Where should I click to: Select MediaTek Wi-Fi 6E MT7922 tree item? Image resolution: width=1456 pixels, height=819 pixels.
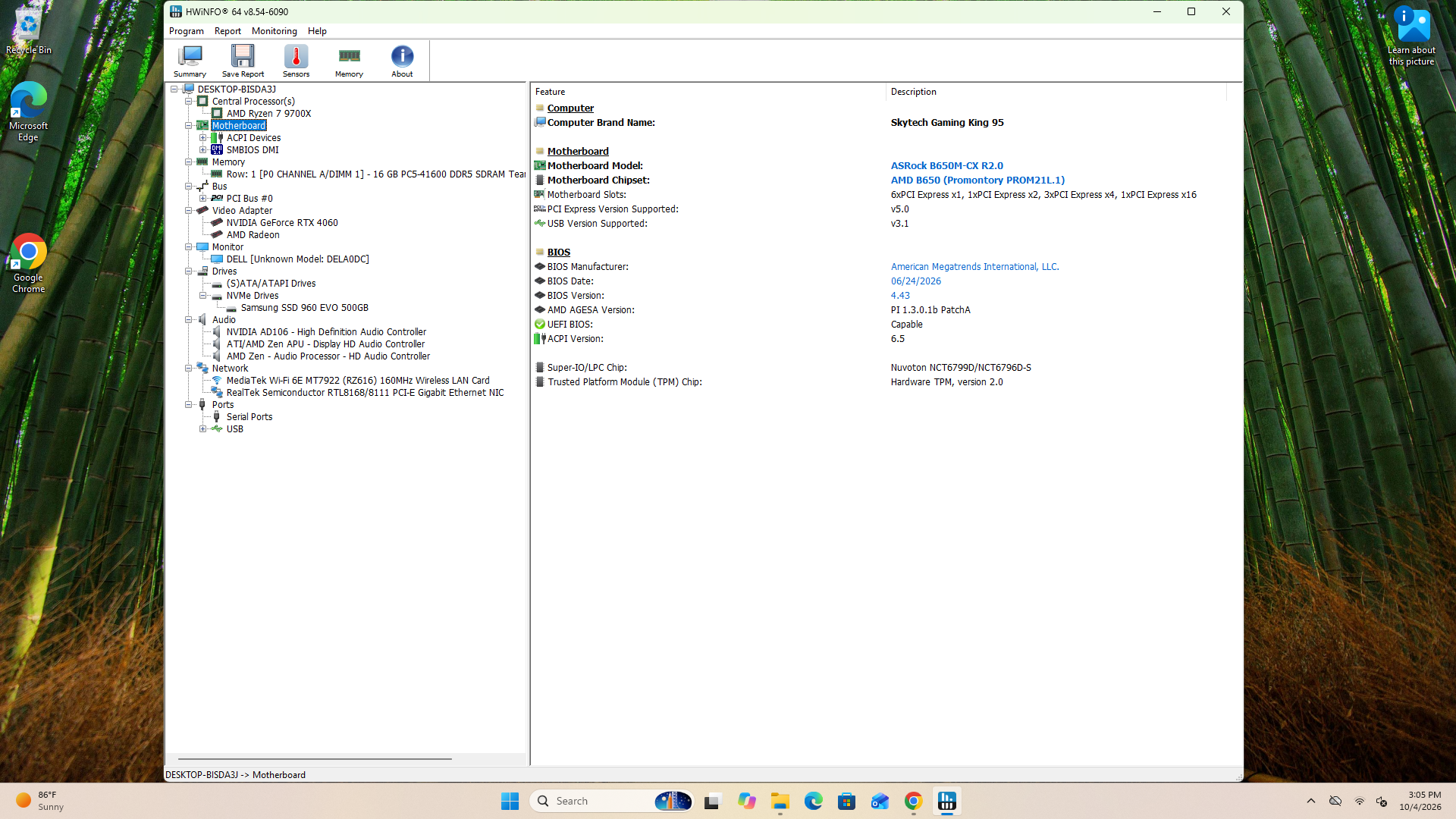(357, 380)
